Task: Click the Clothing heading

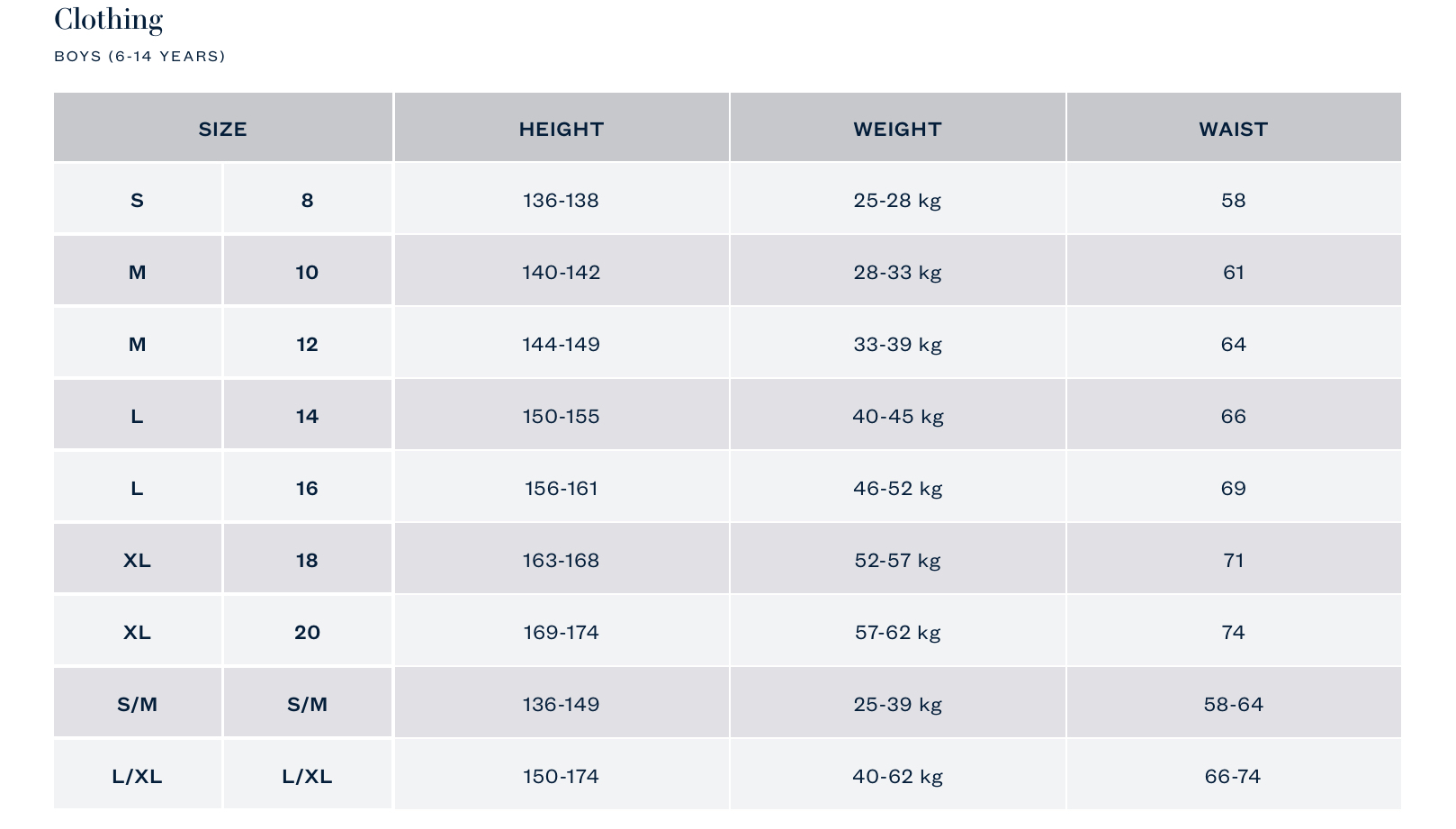Action: point(109,19)
